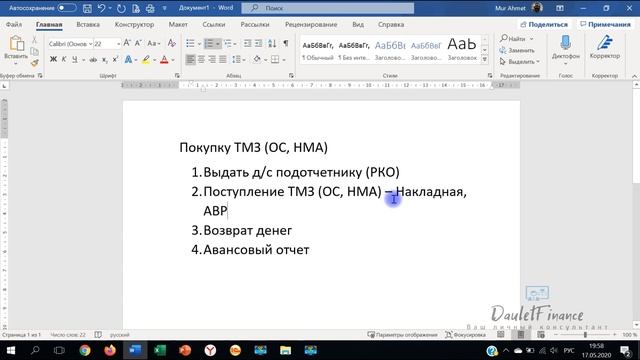Switch to the Insert (Вставка) tab

click(x=88, y=24)
